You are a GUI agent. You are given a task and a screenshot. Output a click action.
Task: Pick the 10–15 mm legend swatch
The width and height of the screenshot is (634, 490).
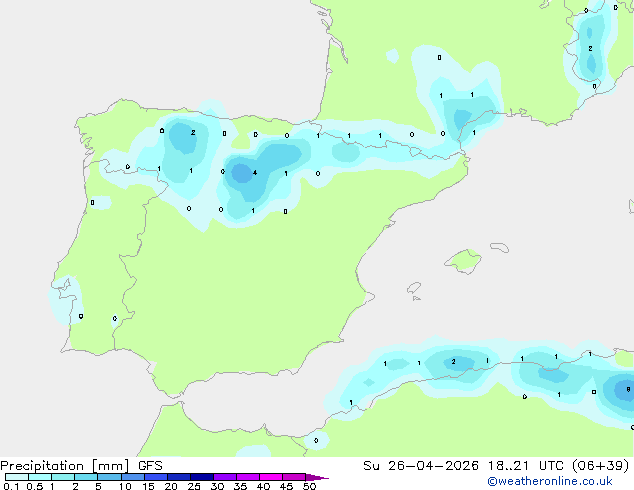click(x=132, y=477)
